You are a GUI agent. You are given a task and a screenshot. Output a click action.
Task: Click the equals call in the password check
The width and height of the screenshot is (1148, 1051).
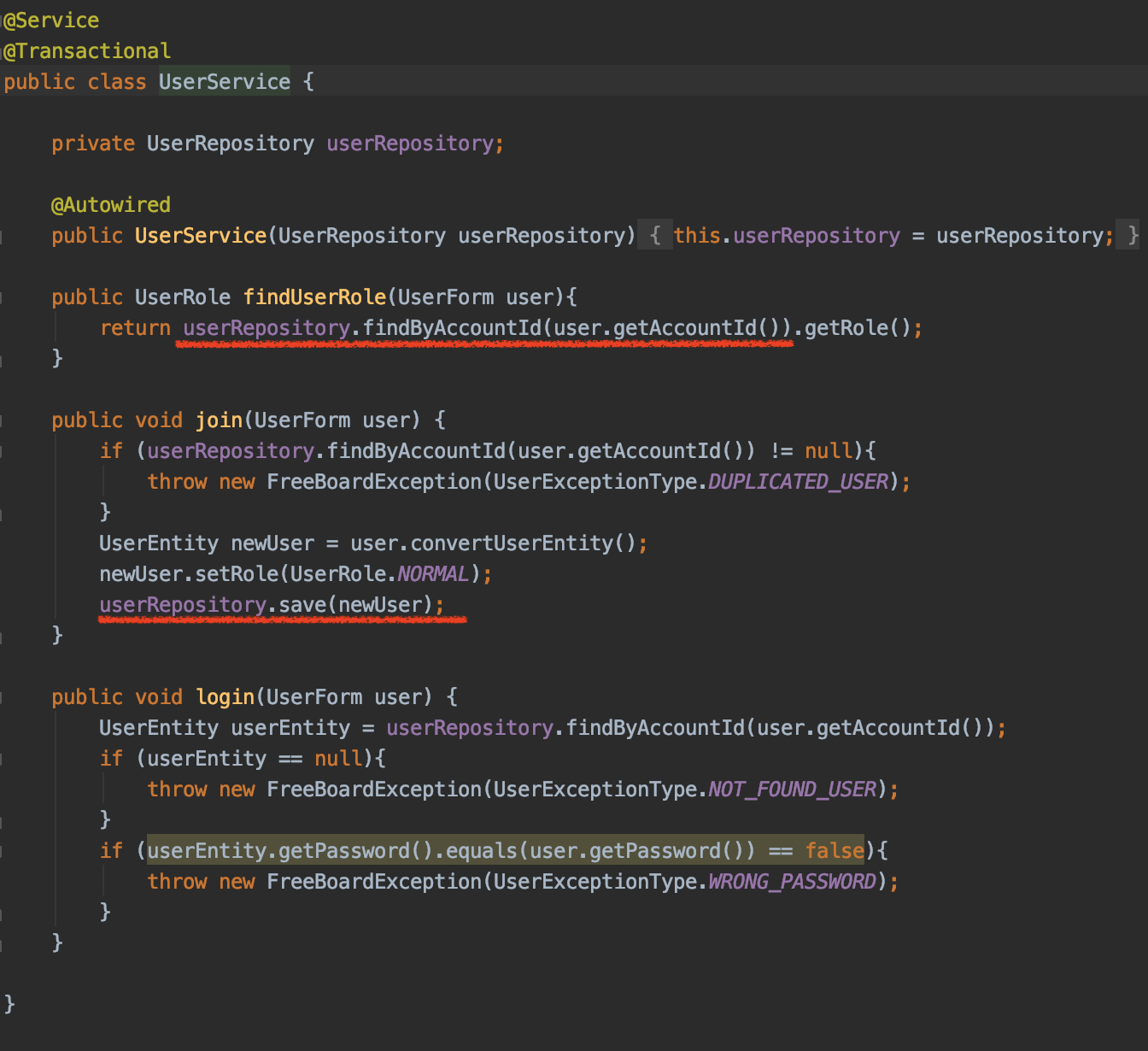(x=481, y=851)
